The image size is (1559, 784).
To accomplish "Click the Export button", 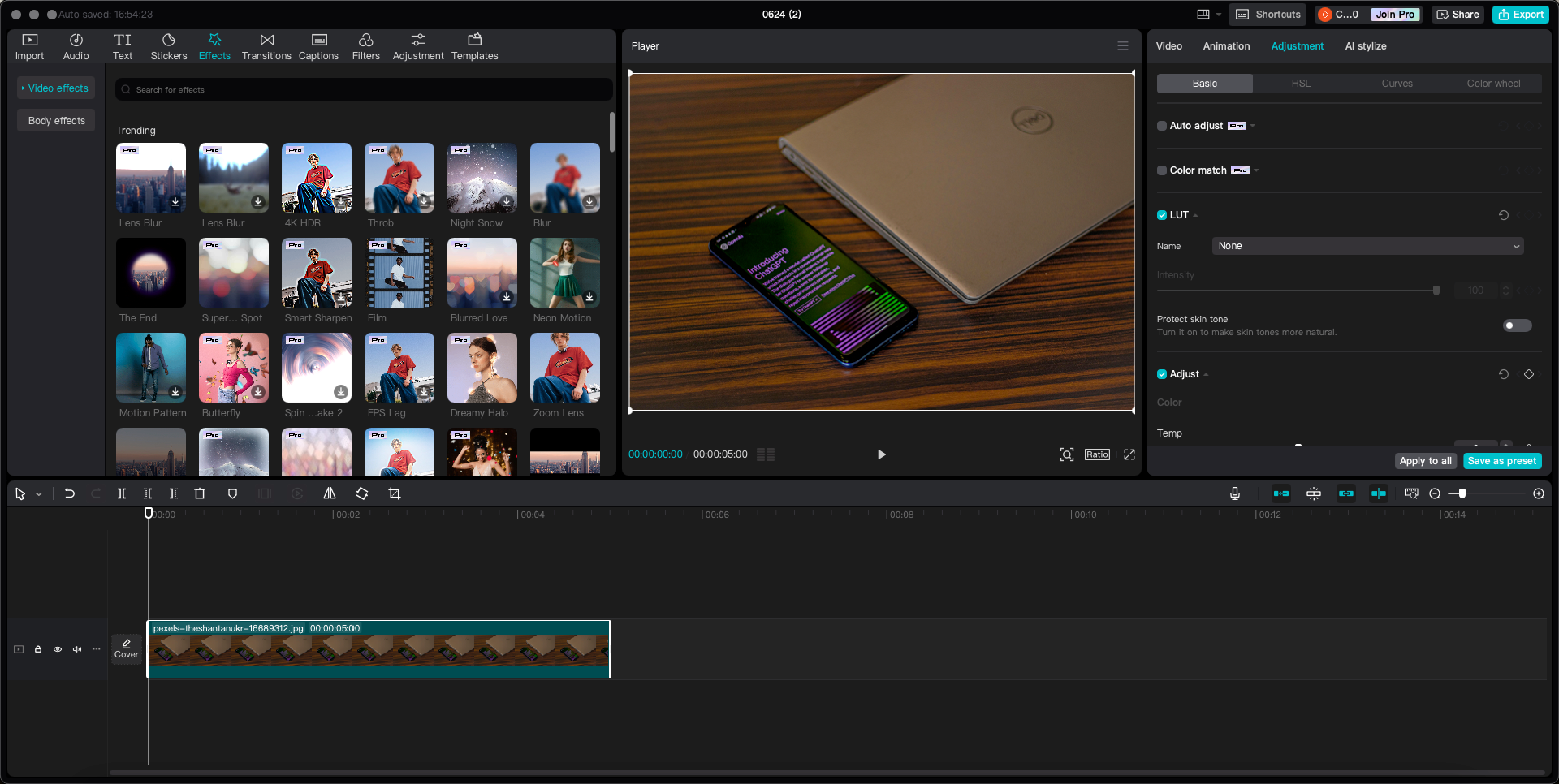I will (x=1520, y=14).
